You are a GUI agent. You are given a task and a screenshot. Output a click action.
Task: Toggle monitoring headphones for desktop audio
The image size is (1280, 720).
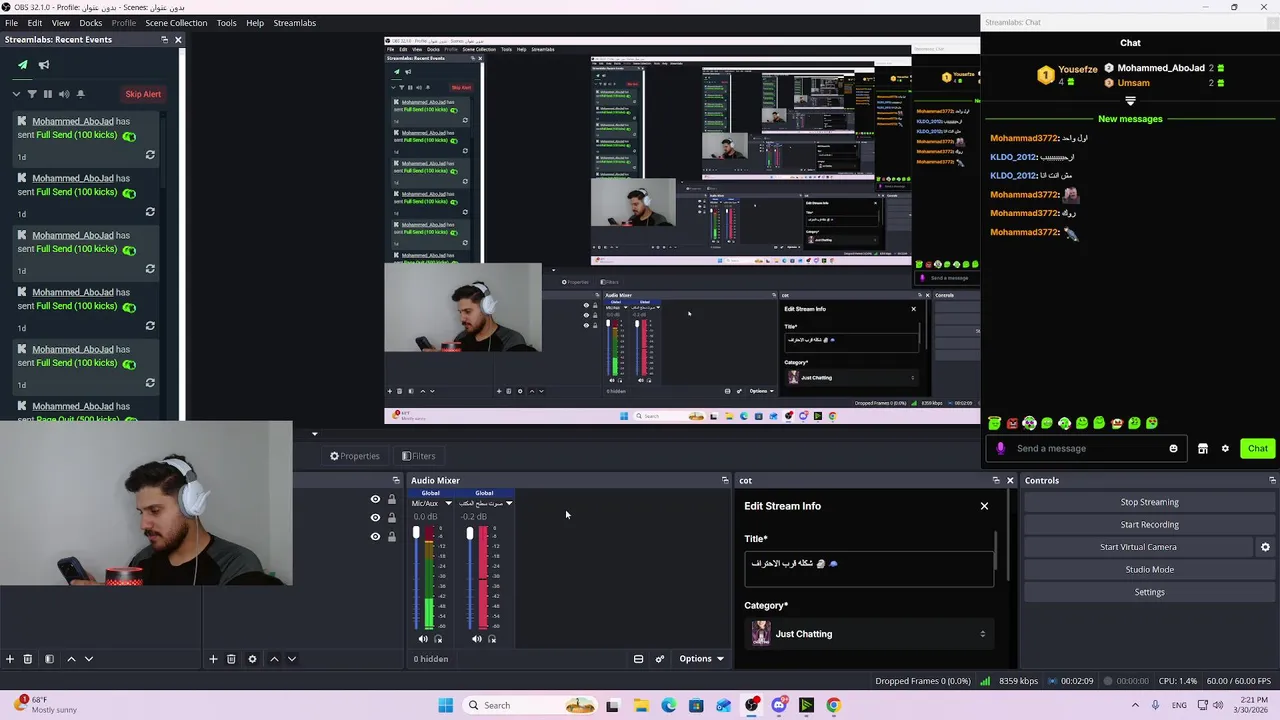click(x=492, y=639)
